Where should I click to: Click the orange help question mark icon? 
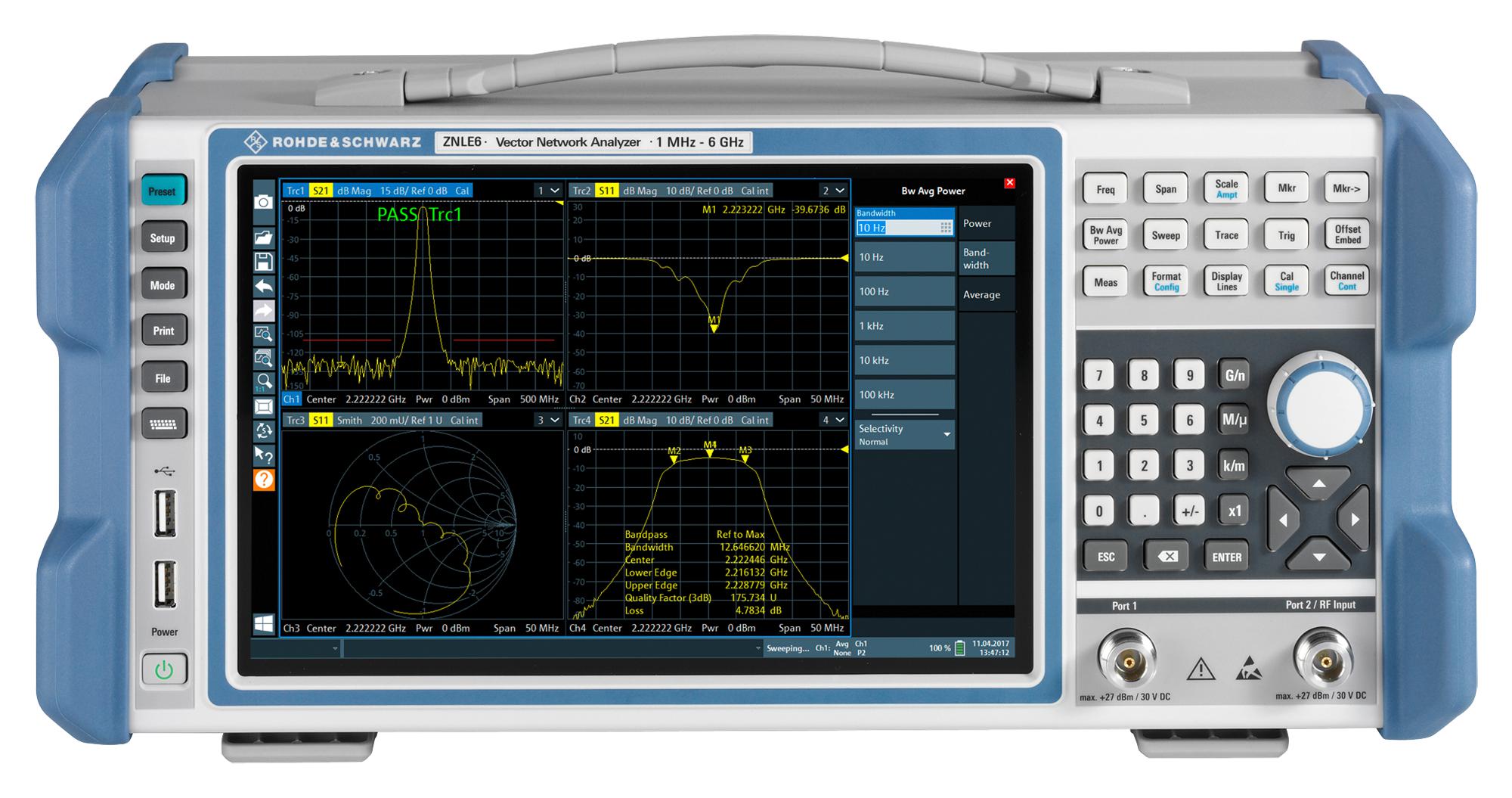(263, 479)
